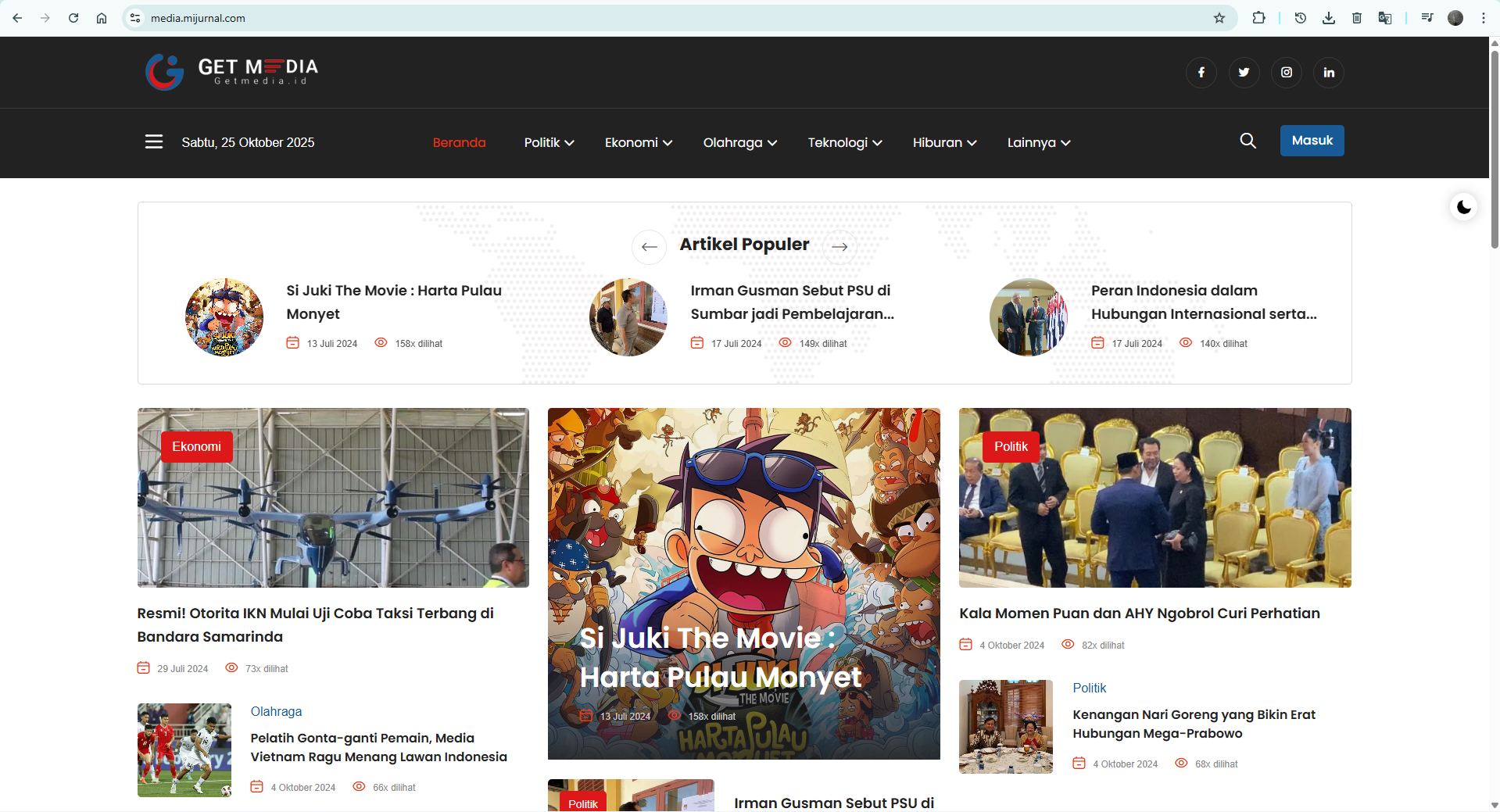The width and height of the screenshot is (1500, 812).
Task: Open the Facebook social icon
Action: tap(1201, 73)
